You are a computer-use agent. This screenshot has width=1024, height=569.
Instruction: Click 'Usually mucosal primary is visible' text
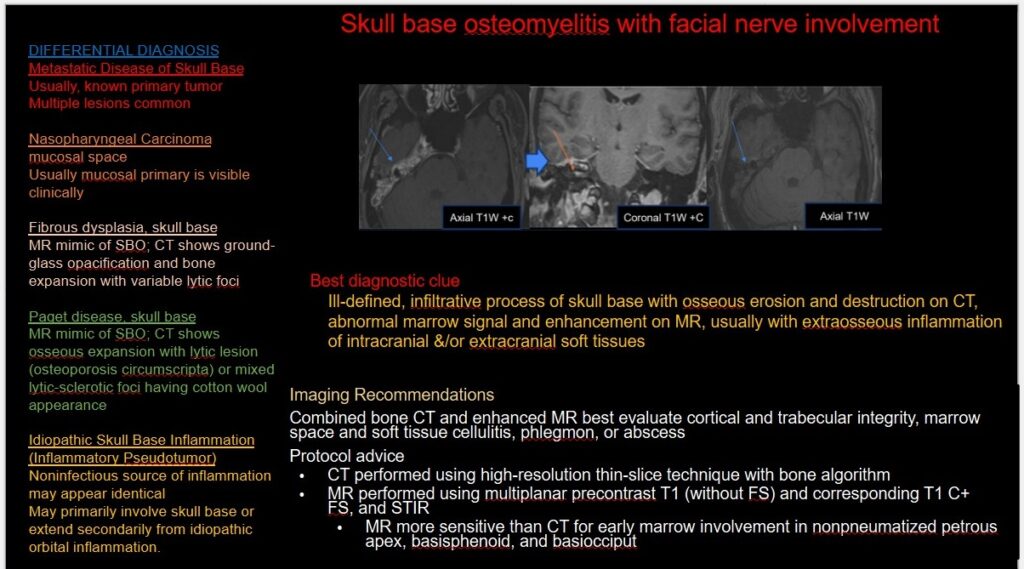[x=138, y=174]
